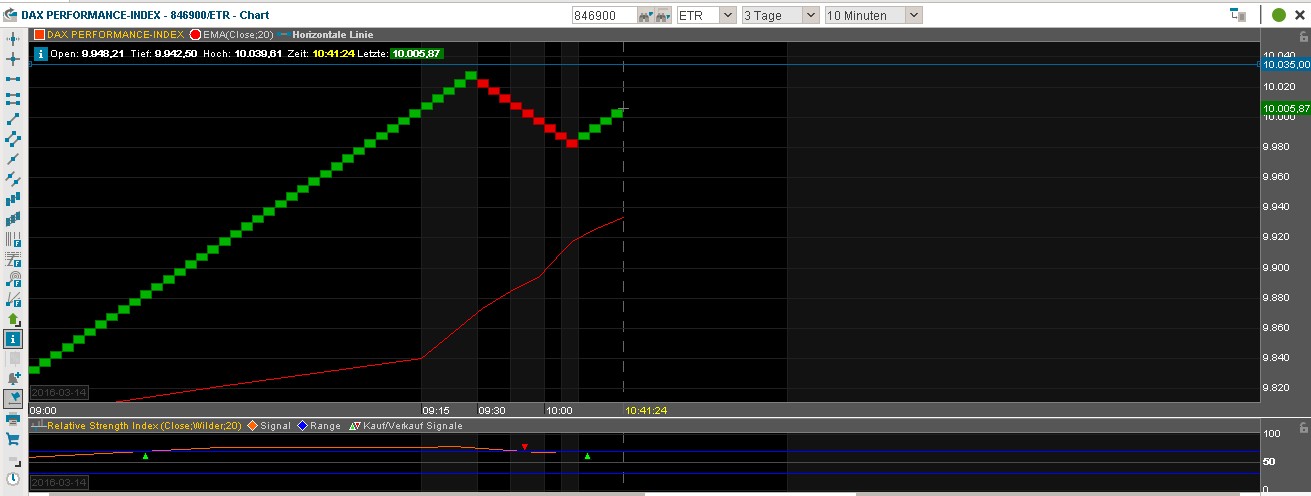Image resolution: width=1311 pixels, height=496 pixels.
Task: Click the lock icon above the price axis
Action: (1303, 36)
